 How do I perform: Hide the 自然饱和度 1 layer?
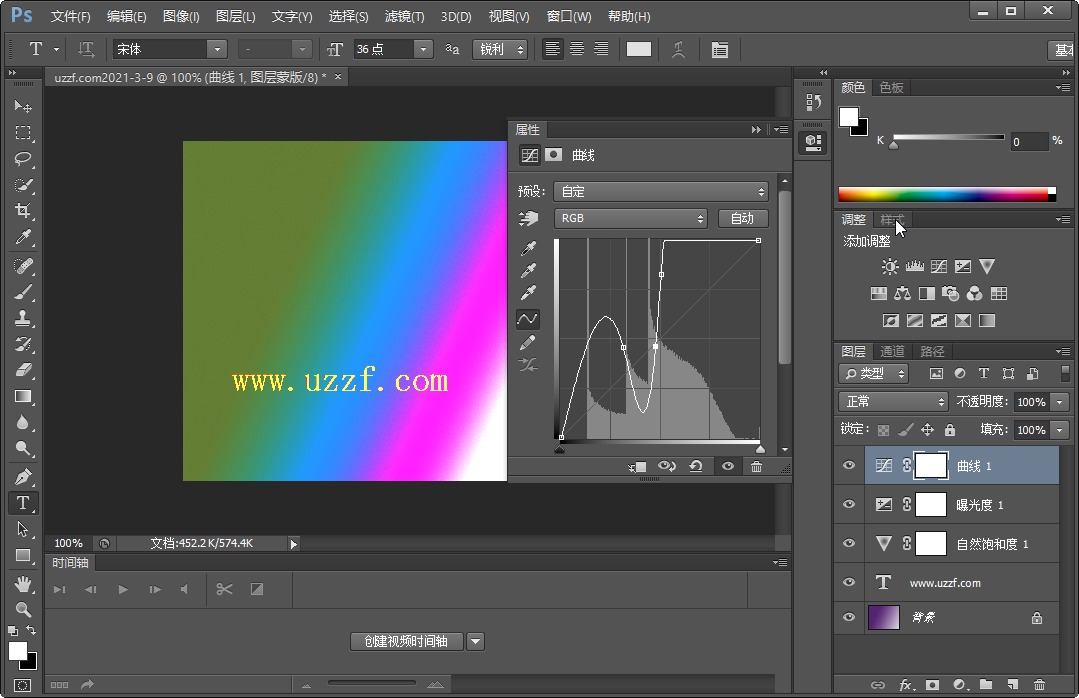click(848, 543)
